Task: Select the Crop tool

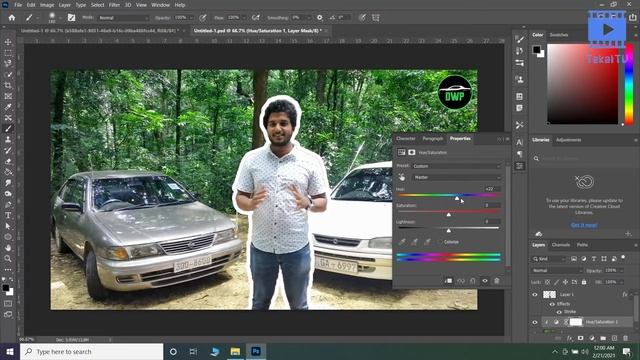Action: click(8, 85)
